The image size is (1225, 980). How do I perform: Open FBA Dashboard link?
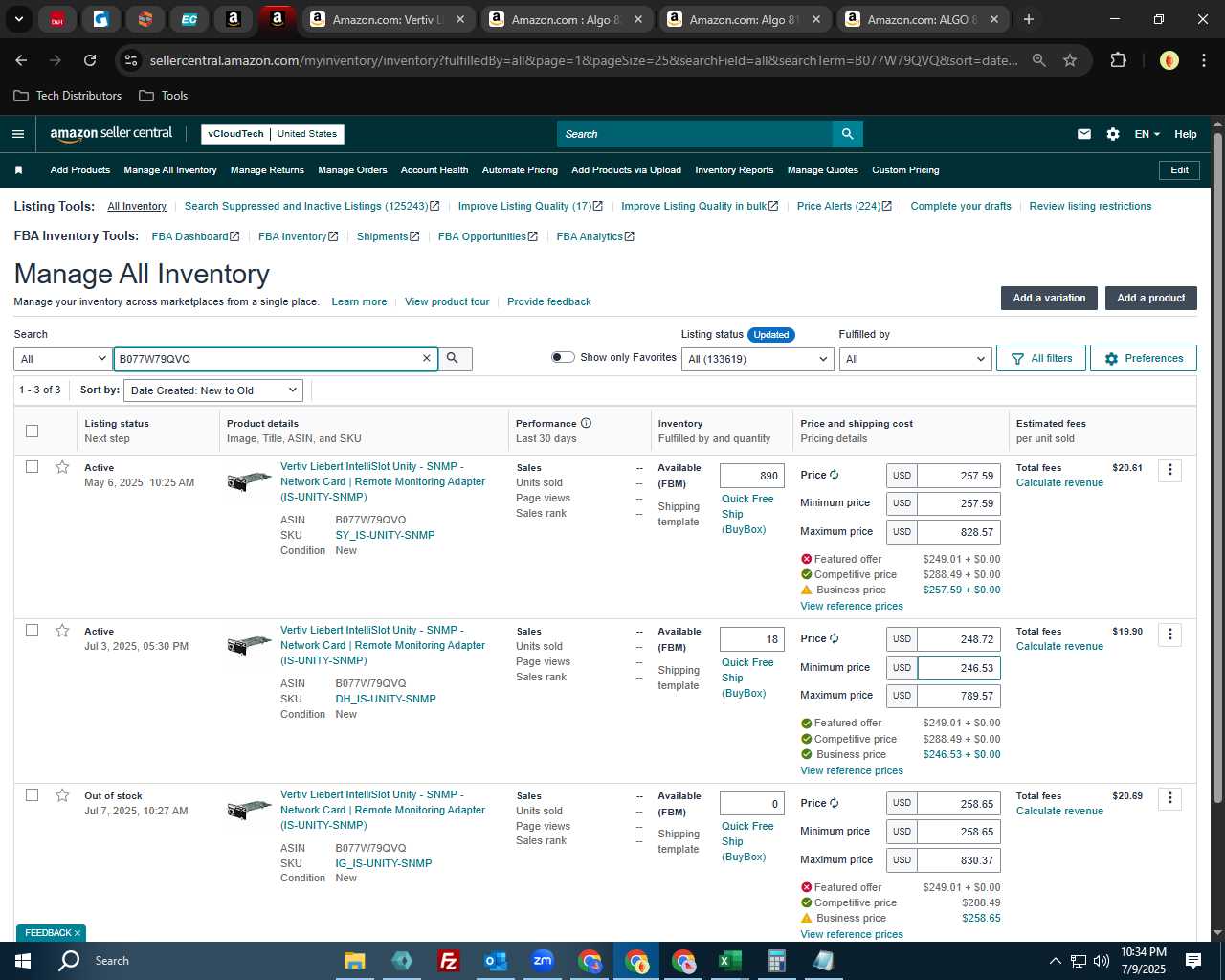[195, 236]
